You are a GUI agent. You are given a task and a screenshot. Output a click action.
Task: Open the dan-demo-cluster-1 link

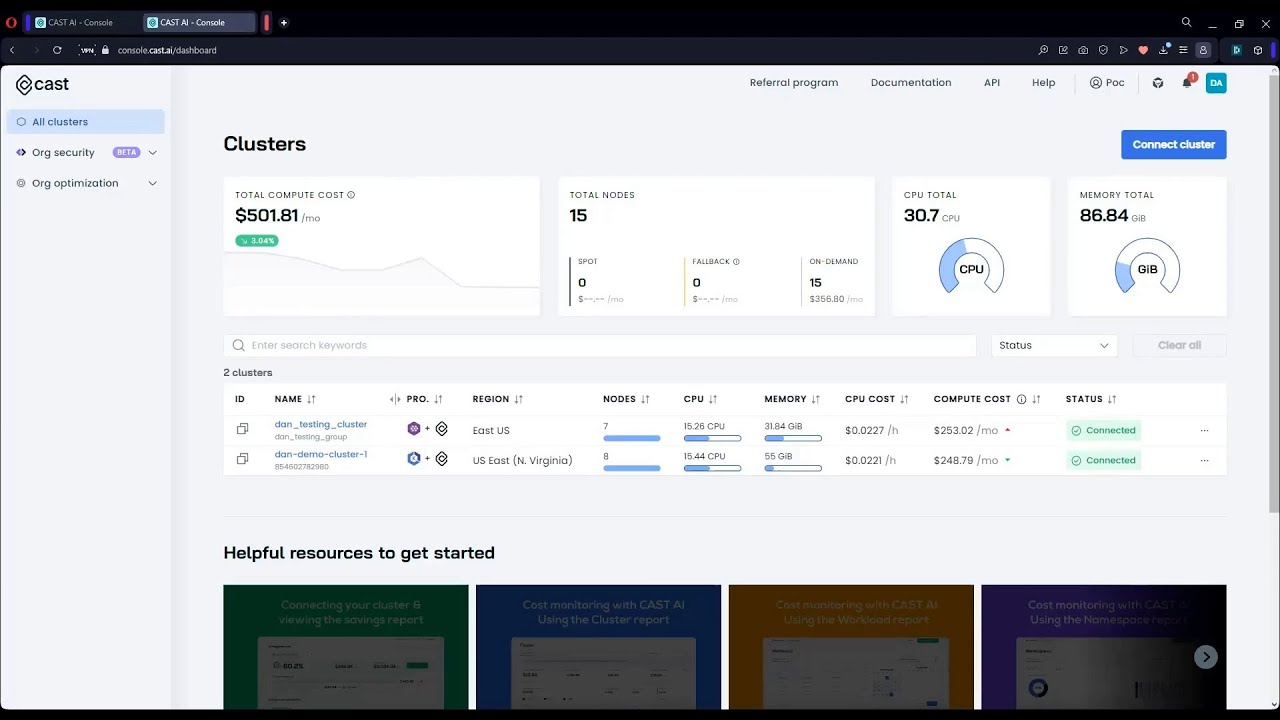click(321, 454)
